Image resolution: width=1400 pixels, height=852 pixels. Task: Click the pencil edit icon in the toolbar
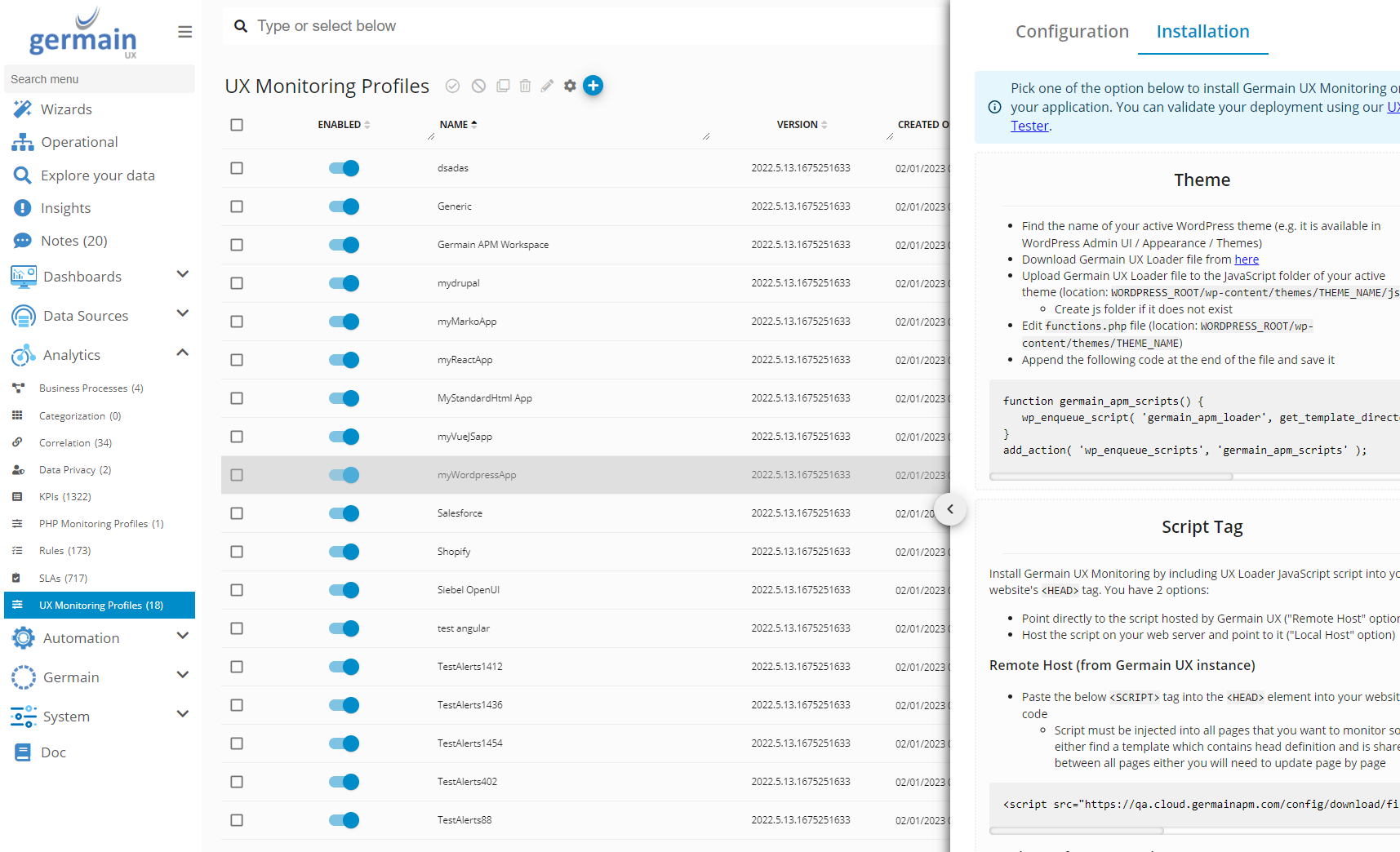click(547, 86)
